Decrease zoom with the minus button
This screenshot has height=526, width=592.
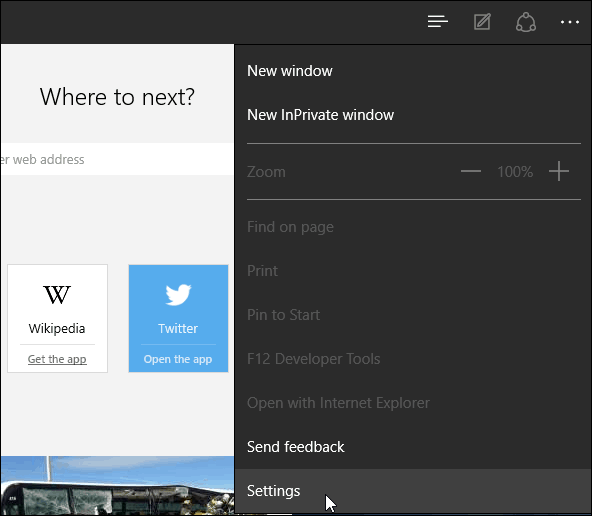point(471,171)
